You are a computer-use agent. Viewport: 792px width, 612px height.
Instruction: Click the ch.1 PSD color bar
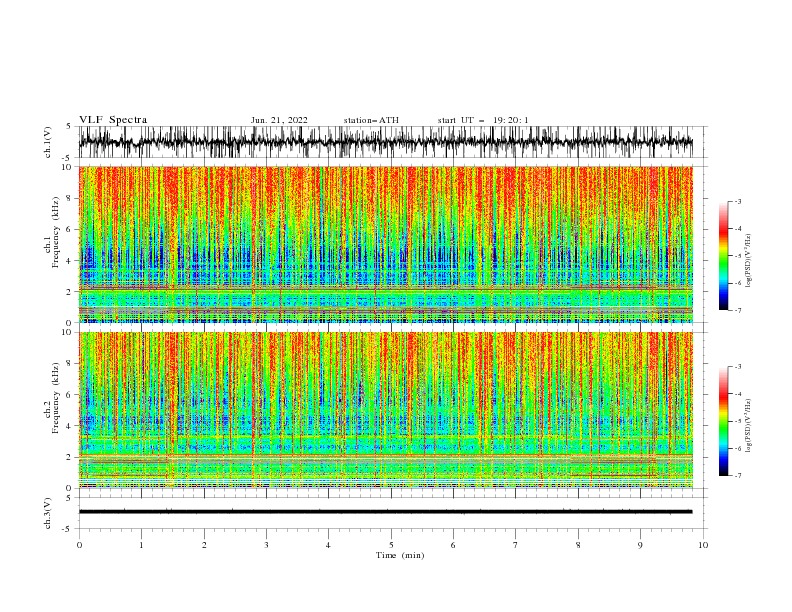click(x=724, y=255)
